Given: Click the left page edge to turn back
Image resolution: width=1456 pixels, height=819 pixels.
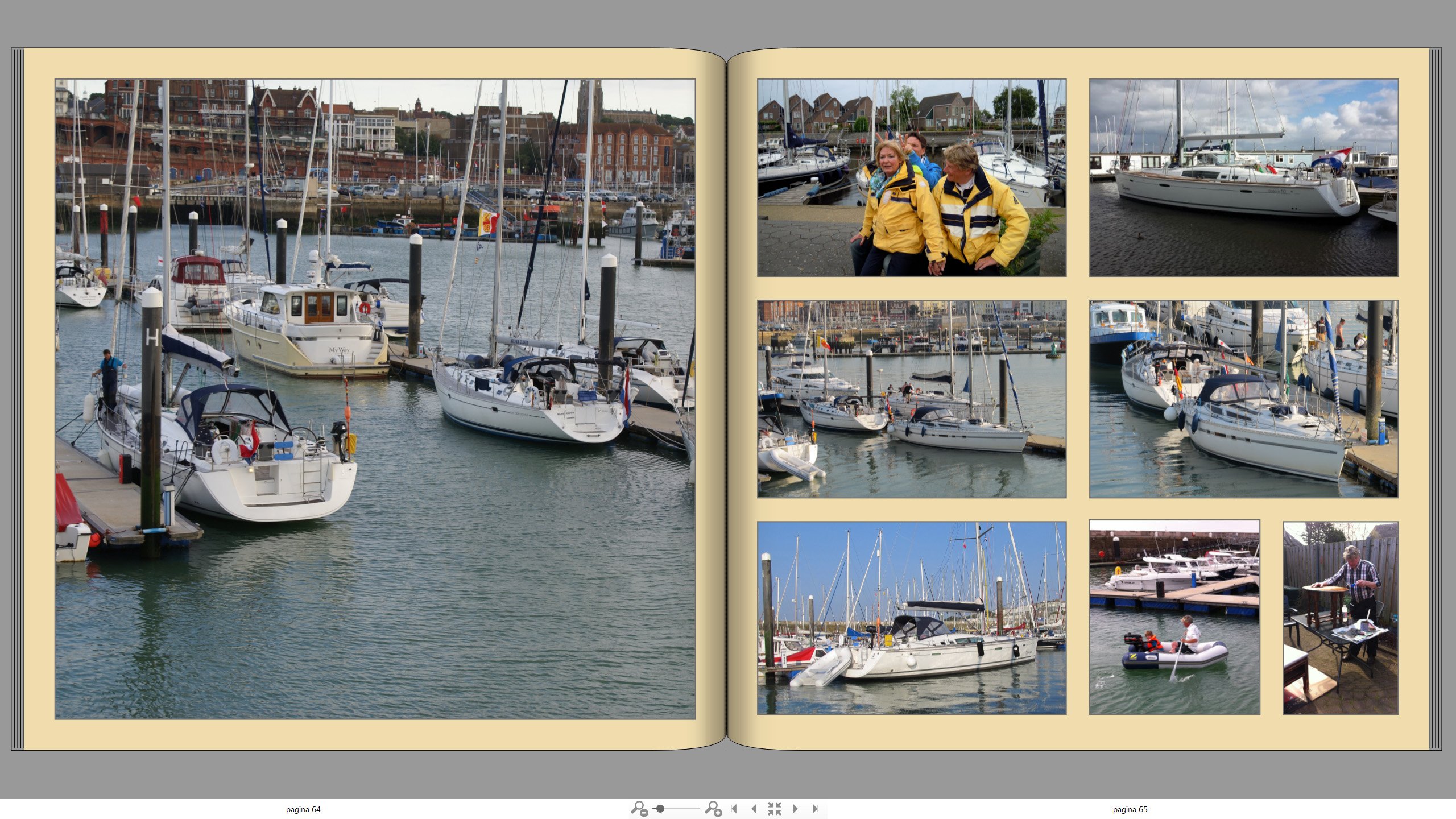Looking at the screenshot, I should coord(18,399).
